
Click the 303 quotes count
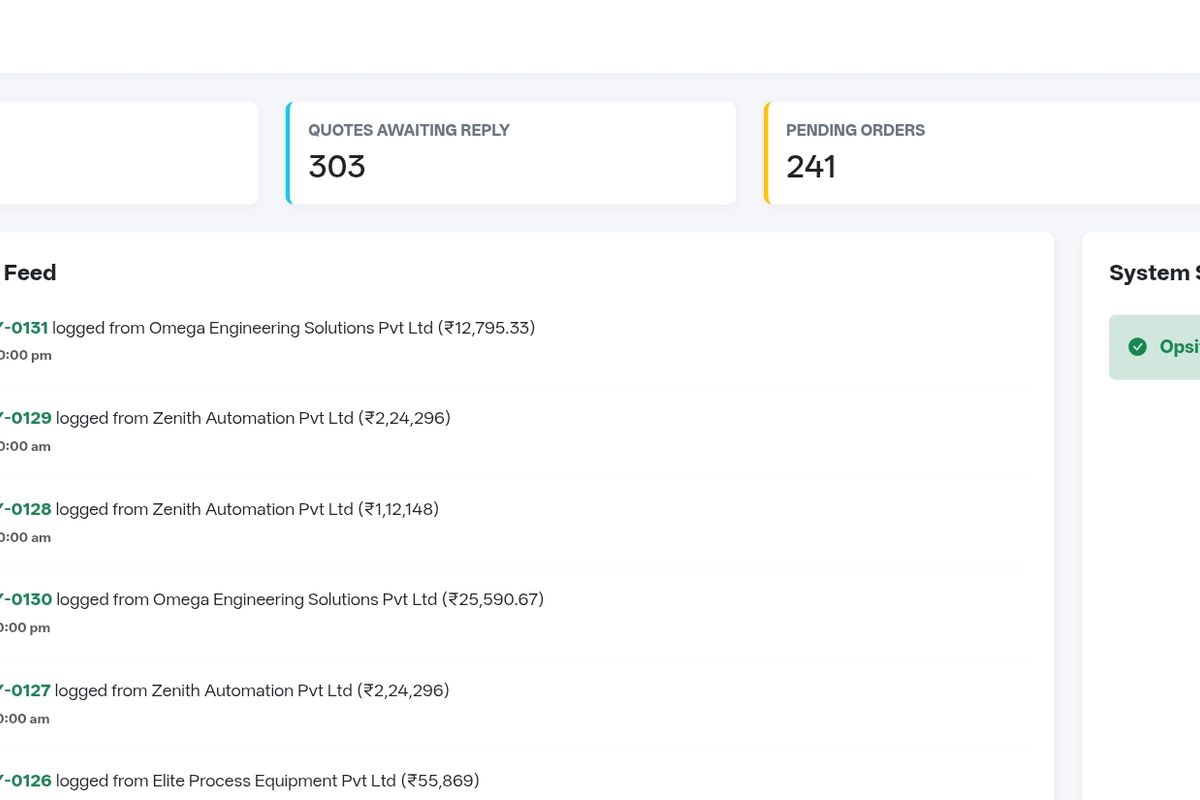click(337, 166)
